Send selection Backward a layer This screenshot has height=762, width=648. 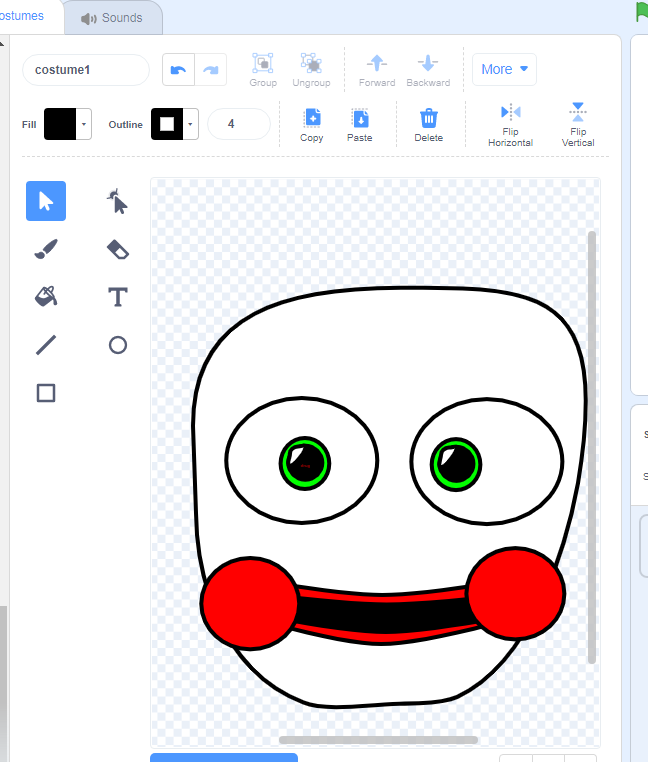click(x=428, y=70)
